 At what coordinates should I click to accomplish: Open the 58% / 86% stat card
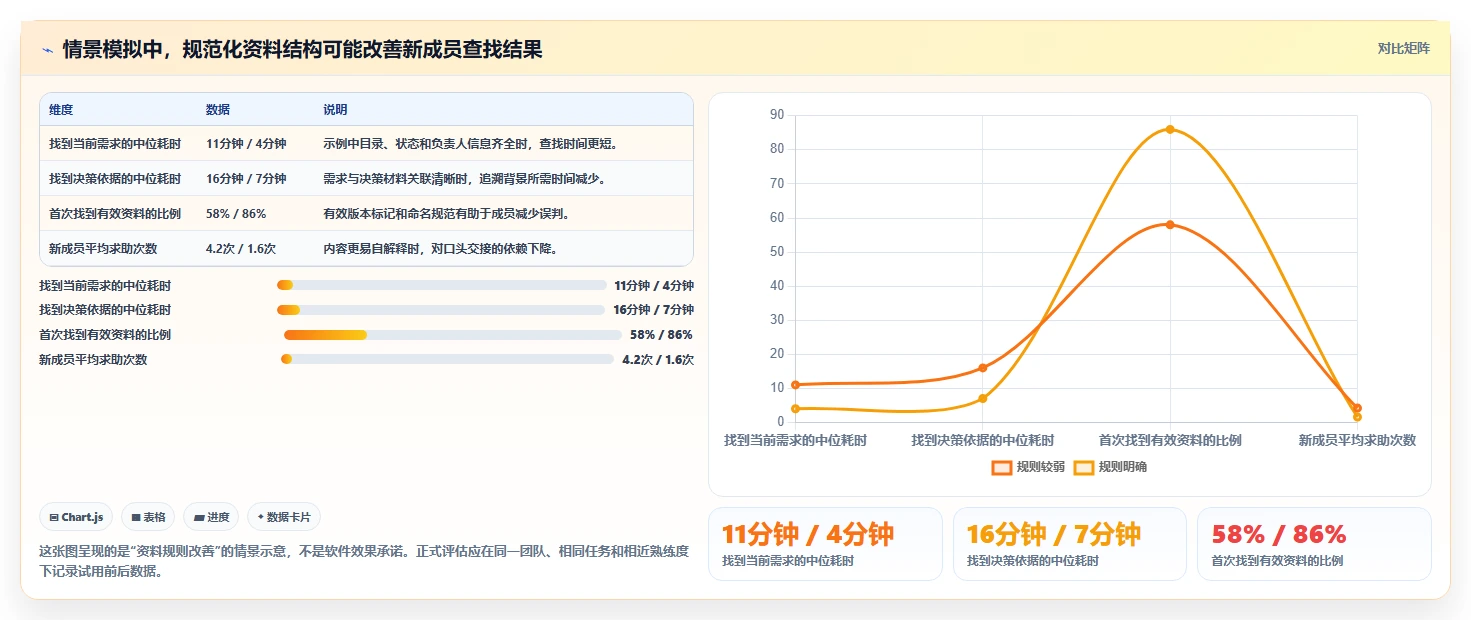coord(1314,544)
